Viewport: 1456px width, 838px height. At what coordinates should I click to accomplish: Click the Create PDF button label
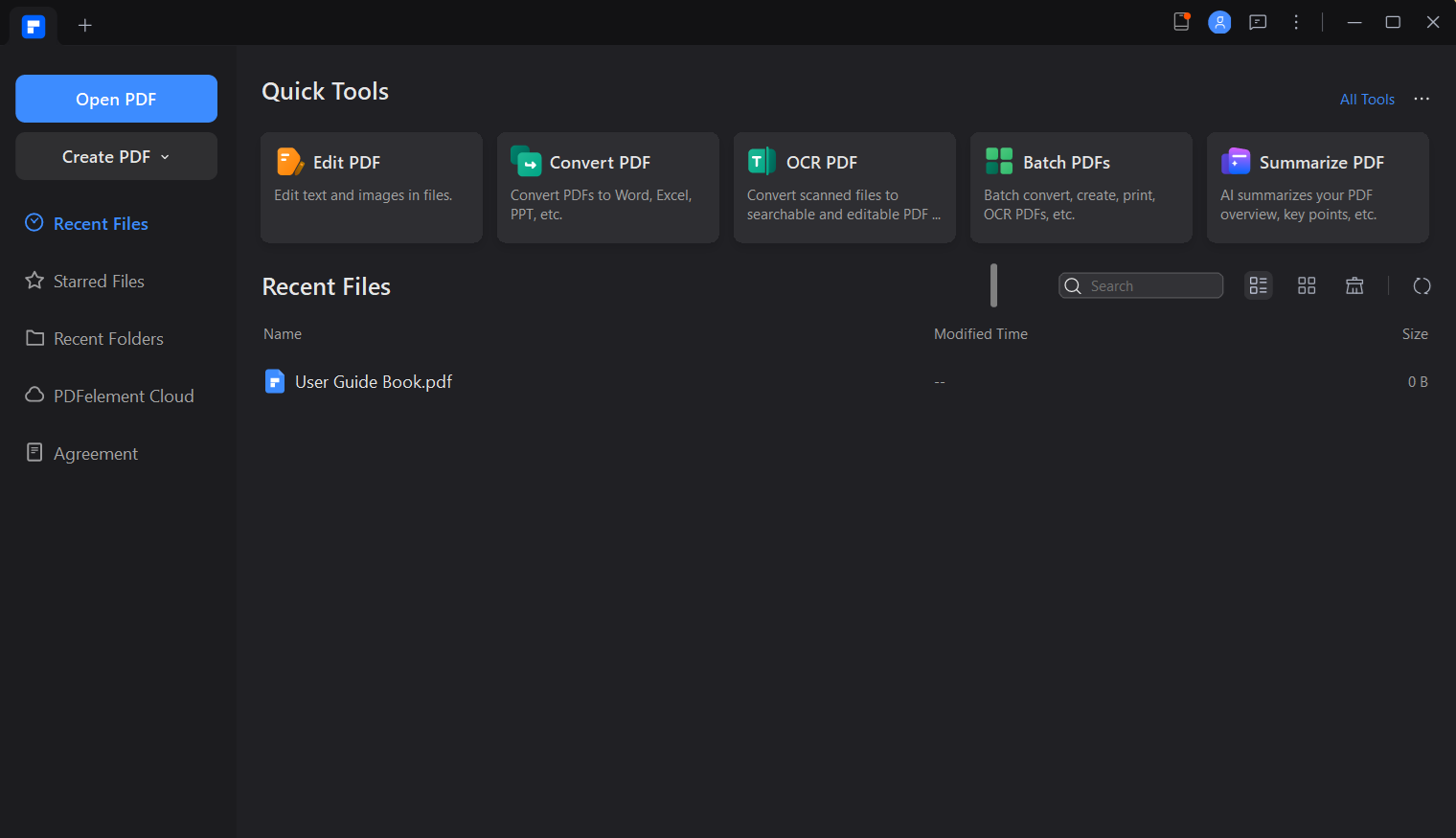tap(106, 156)
